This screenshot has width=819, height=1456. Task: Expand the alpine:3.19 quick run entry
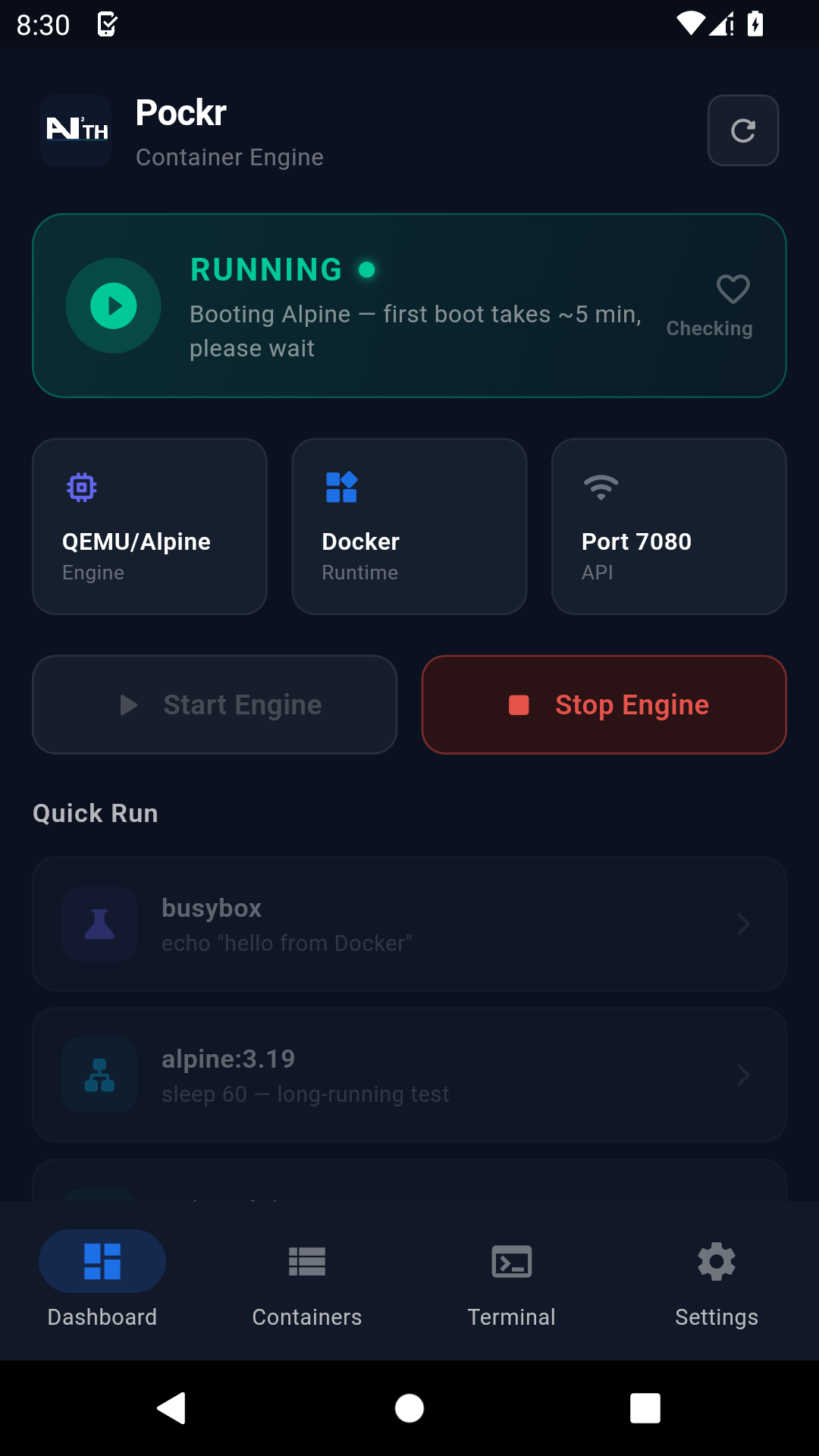click(409, 1075)
